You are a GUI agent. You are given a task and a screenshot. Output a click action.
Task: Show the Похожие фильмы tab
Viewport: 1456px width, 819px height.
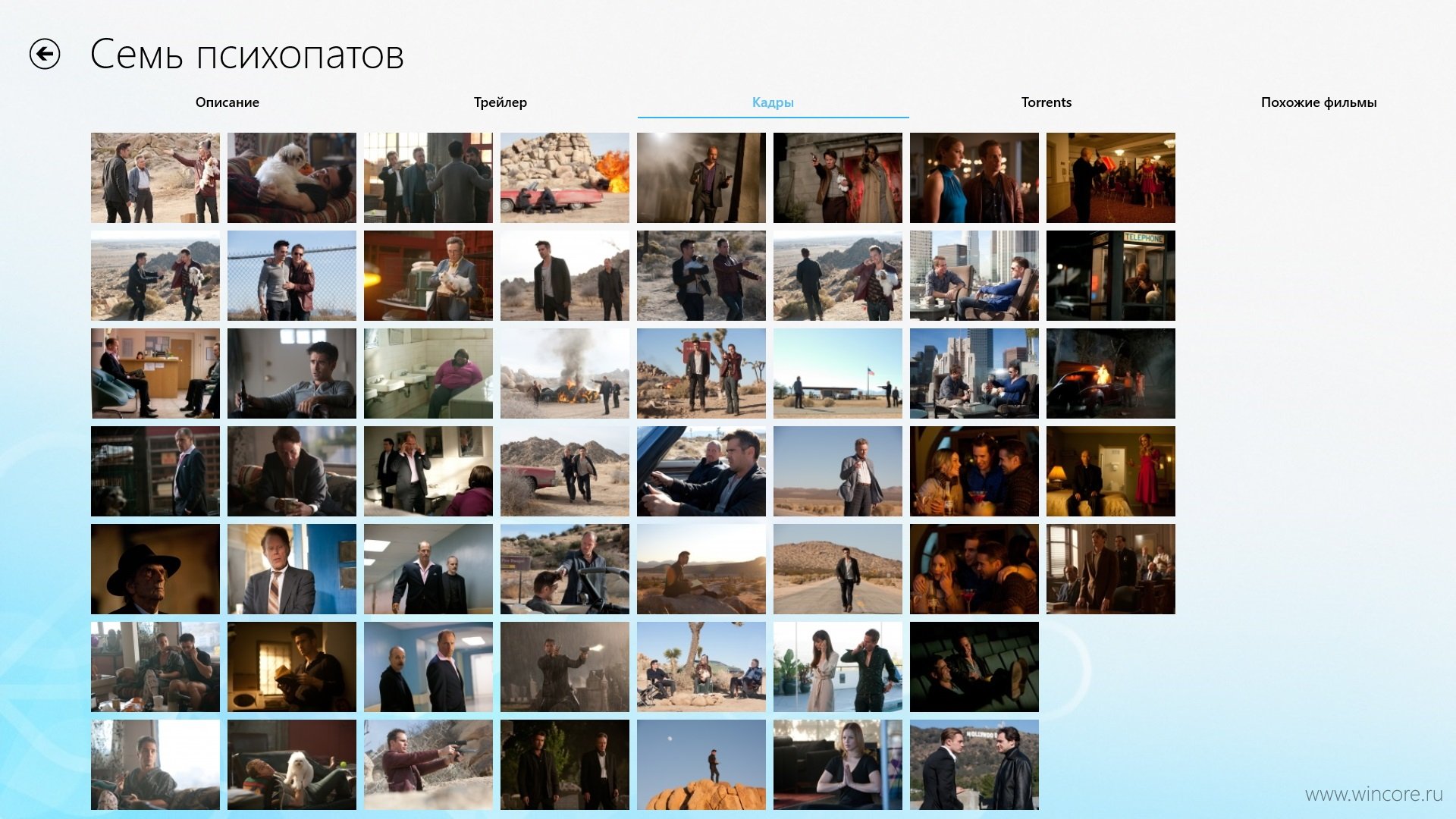[x=1319, y=102]
